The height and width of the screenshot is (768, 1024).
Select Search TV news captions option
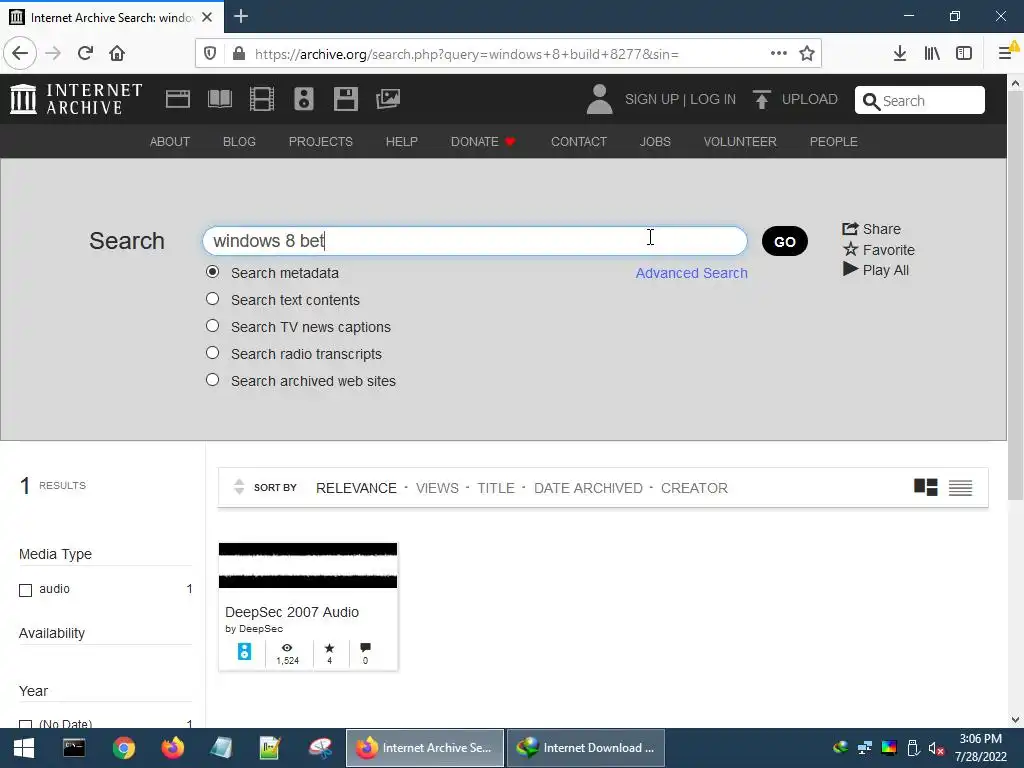212,325
